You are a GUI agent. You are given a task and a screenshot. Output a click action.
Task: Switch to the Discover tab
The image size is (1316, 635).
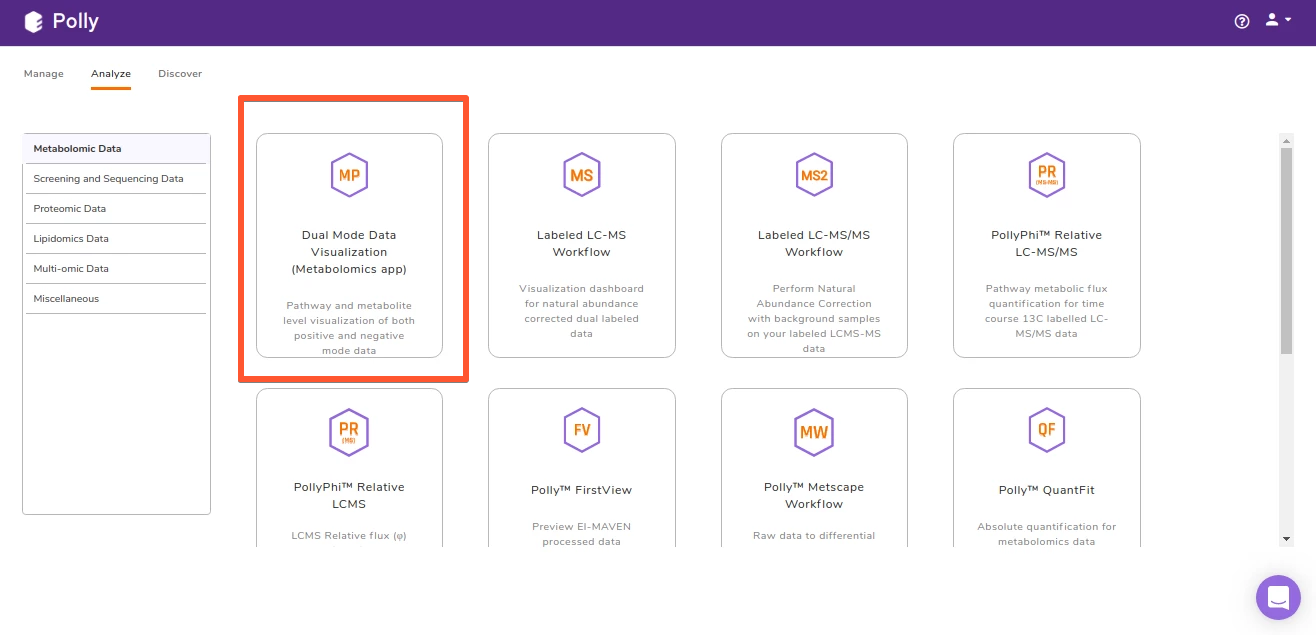(x=180, y=74)
